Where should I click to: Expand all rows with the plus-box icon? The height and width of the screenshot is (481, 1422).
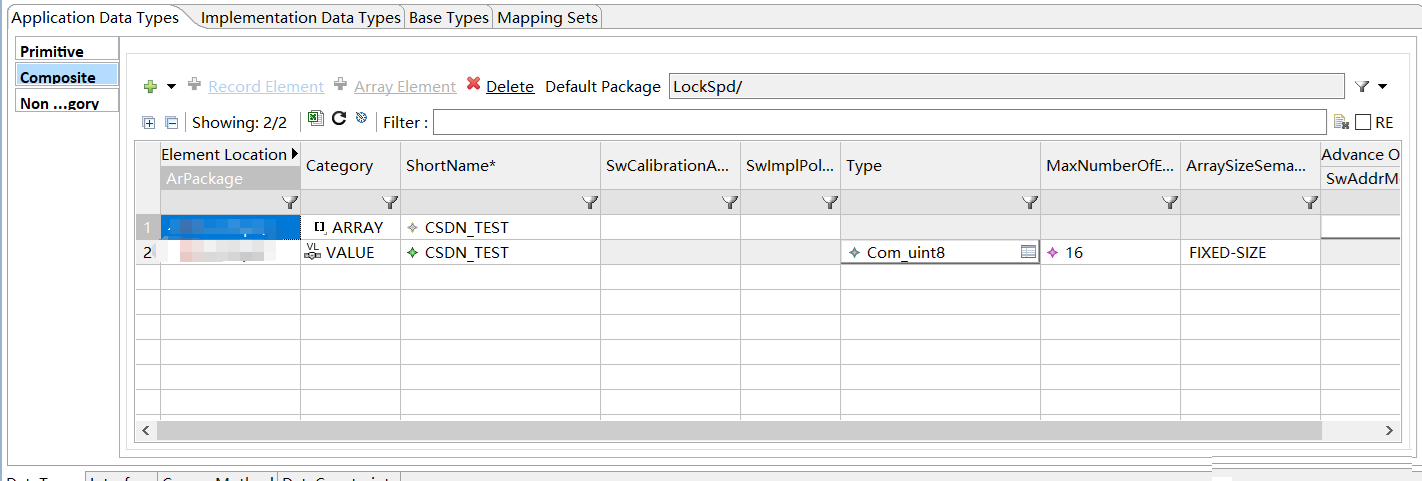[149, 123]
